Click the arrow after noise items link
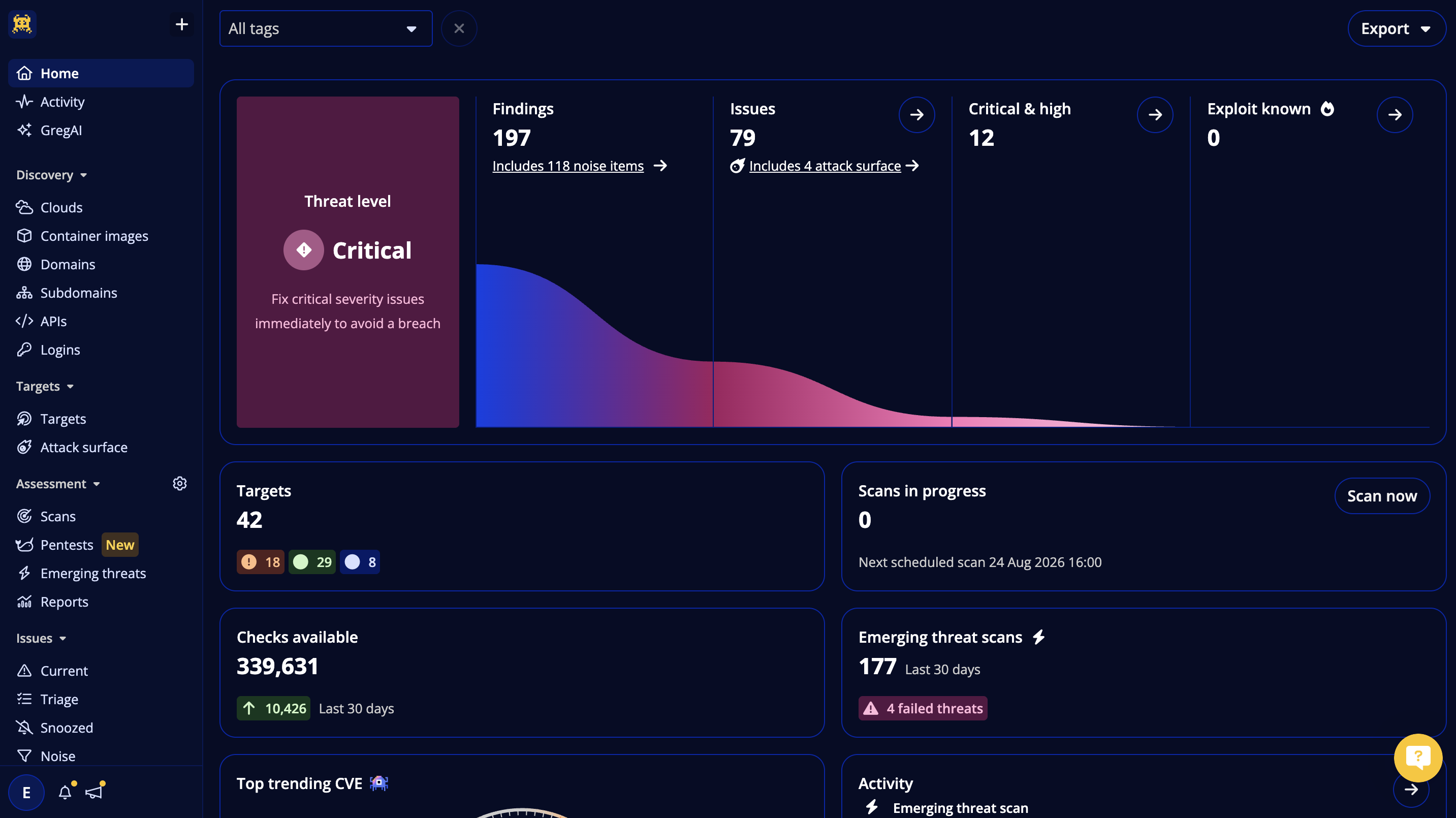Screen dimensions: 1456x818 660,166
